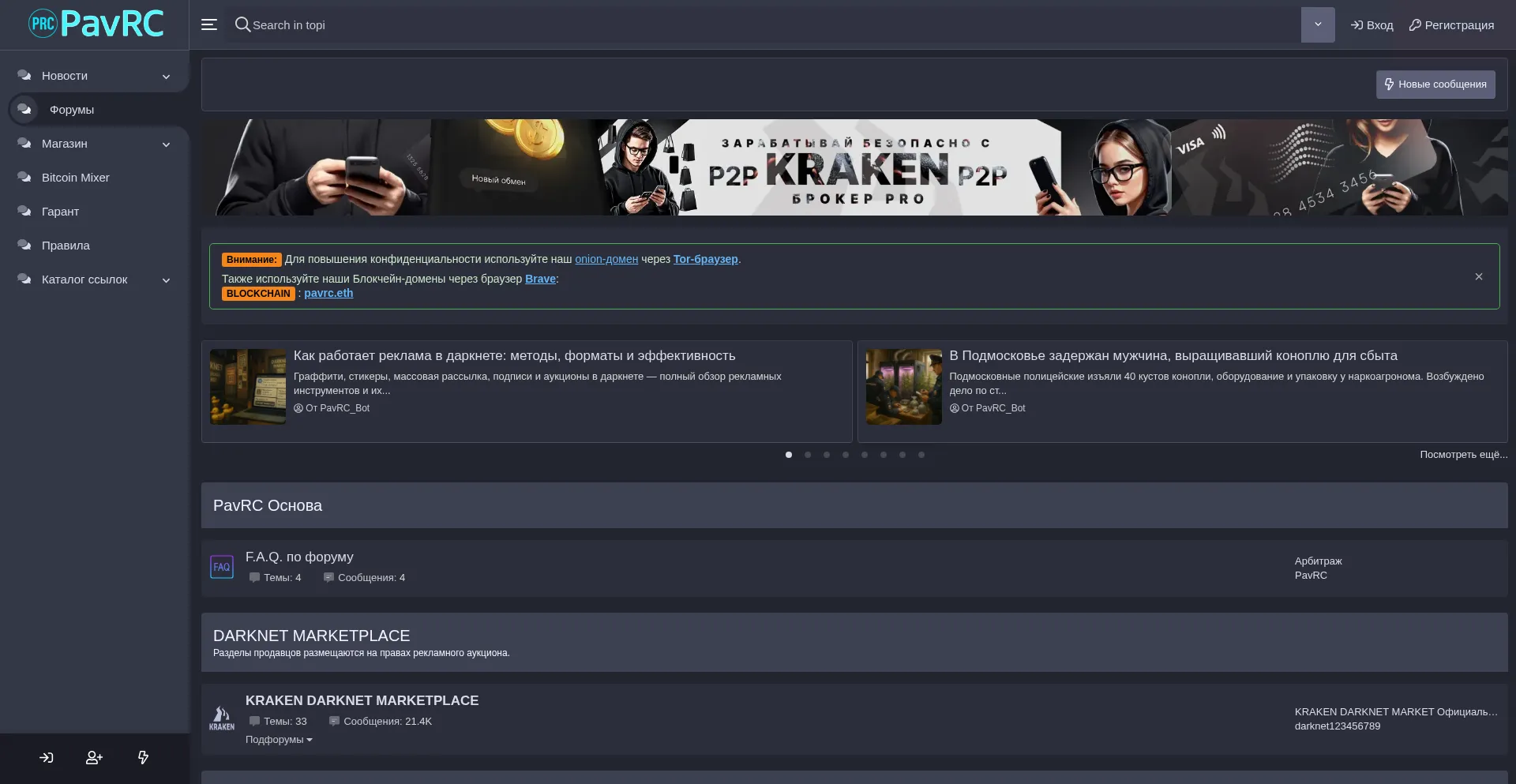Follow the Tor-браузер link
1516x784 pixels.
pos(706,259)
